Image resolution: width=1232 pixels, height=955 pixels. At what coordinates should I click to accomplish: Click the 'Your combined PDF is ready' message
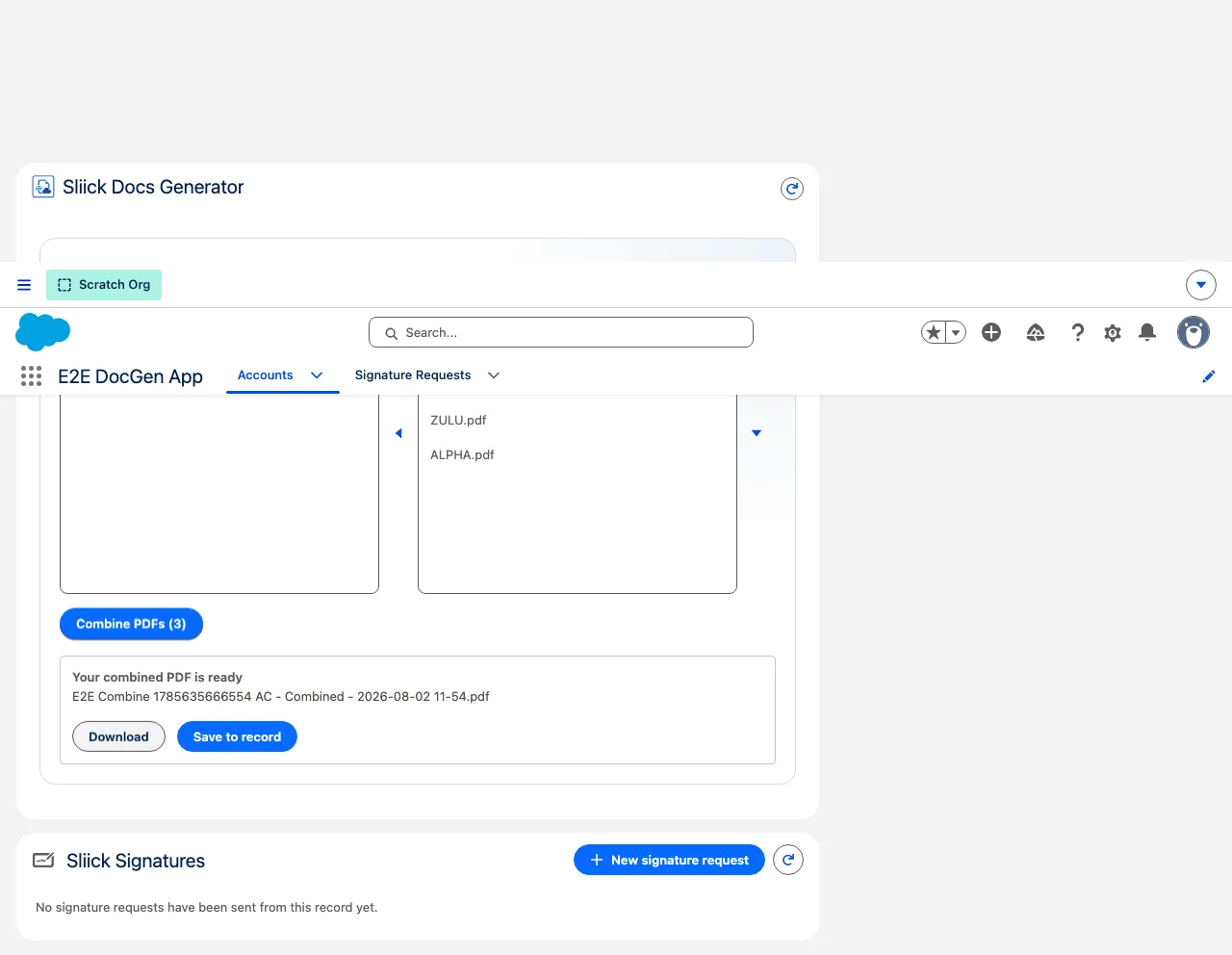[157, 677]
